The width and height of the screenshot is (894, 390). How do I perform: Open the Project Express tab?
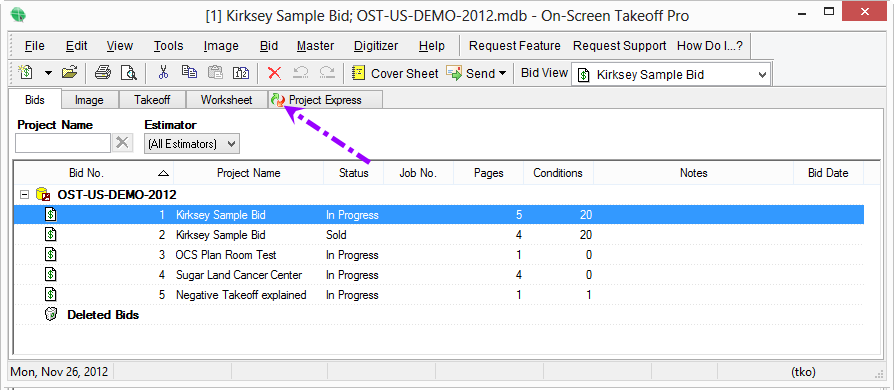tap(325, 100)
